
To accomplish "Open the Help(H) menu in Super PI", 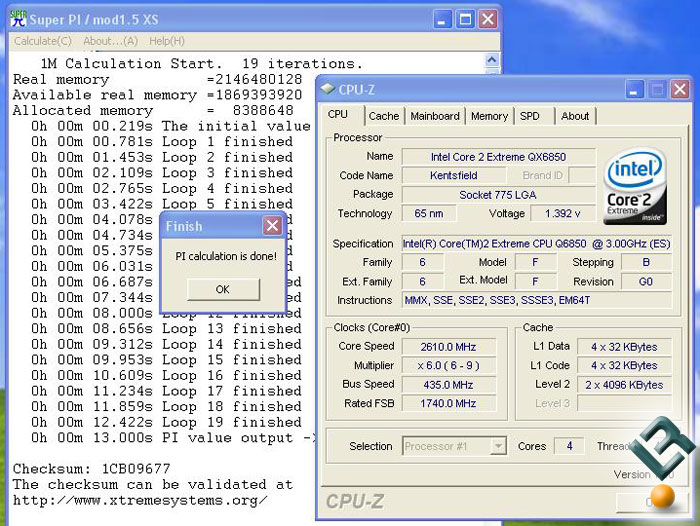I will (167, 41).
